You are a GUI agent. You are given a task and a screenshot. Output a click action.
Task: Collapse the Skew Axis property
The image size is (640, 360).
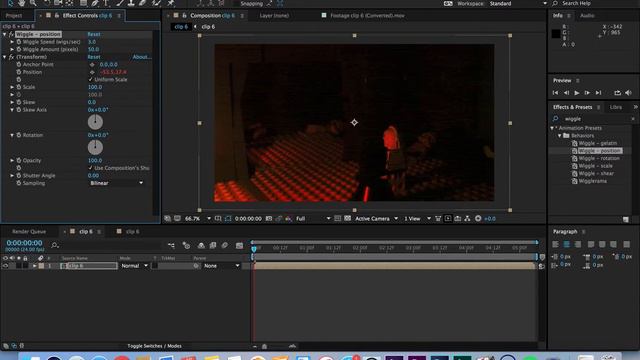point(12,110)
